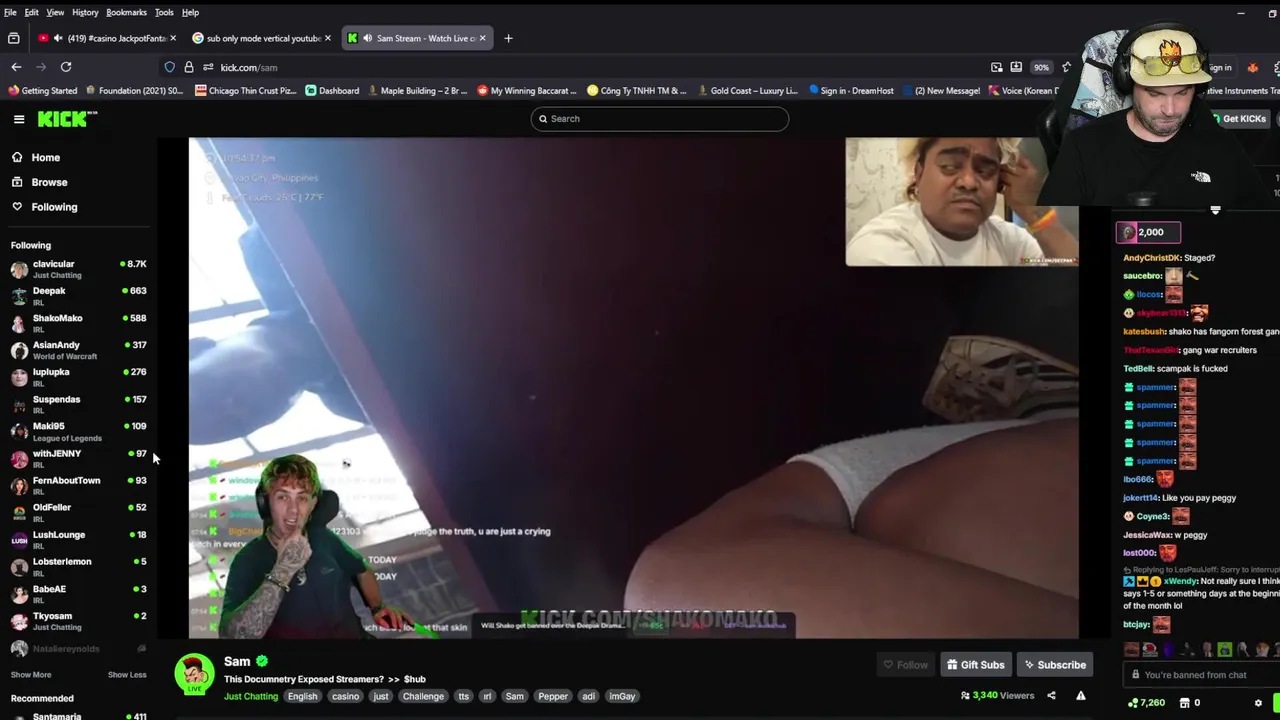Open the Firefox tab list button
1280x720 pixels.
point(14,38)
